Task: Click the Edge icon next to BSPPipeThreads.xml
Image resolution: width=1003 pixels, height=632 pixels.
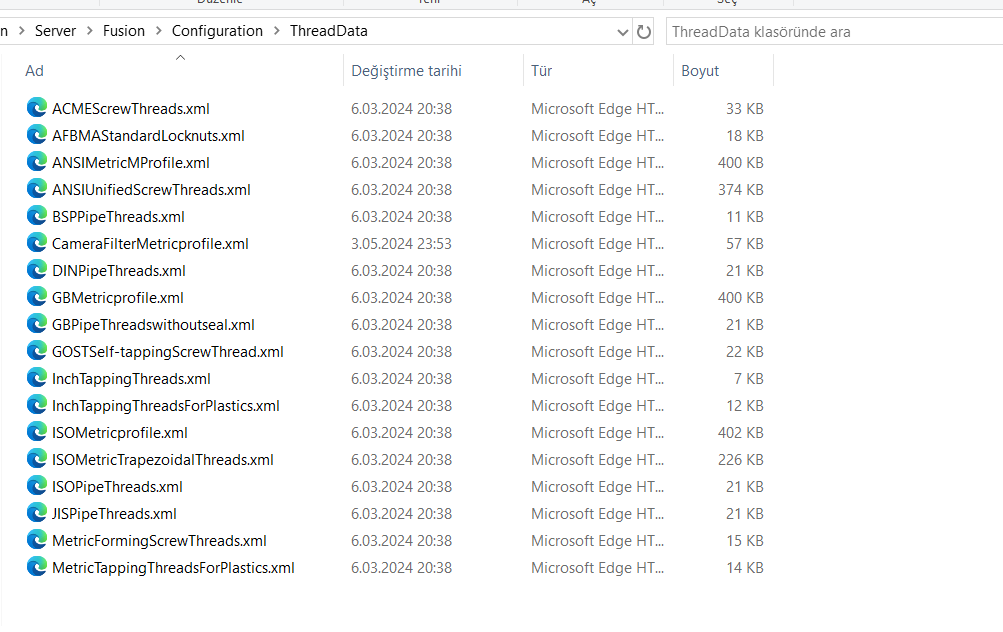Action: 37,216
